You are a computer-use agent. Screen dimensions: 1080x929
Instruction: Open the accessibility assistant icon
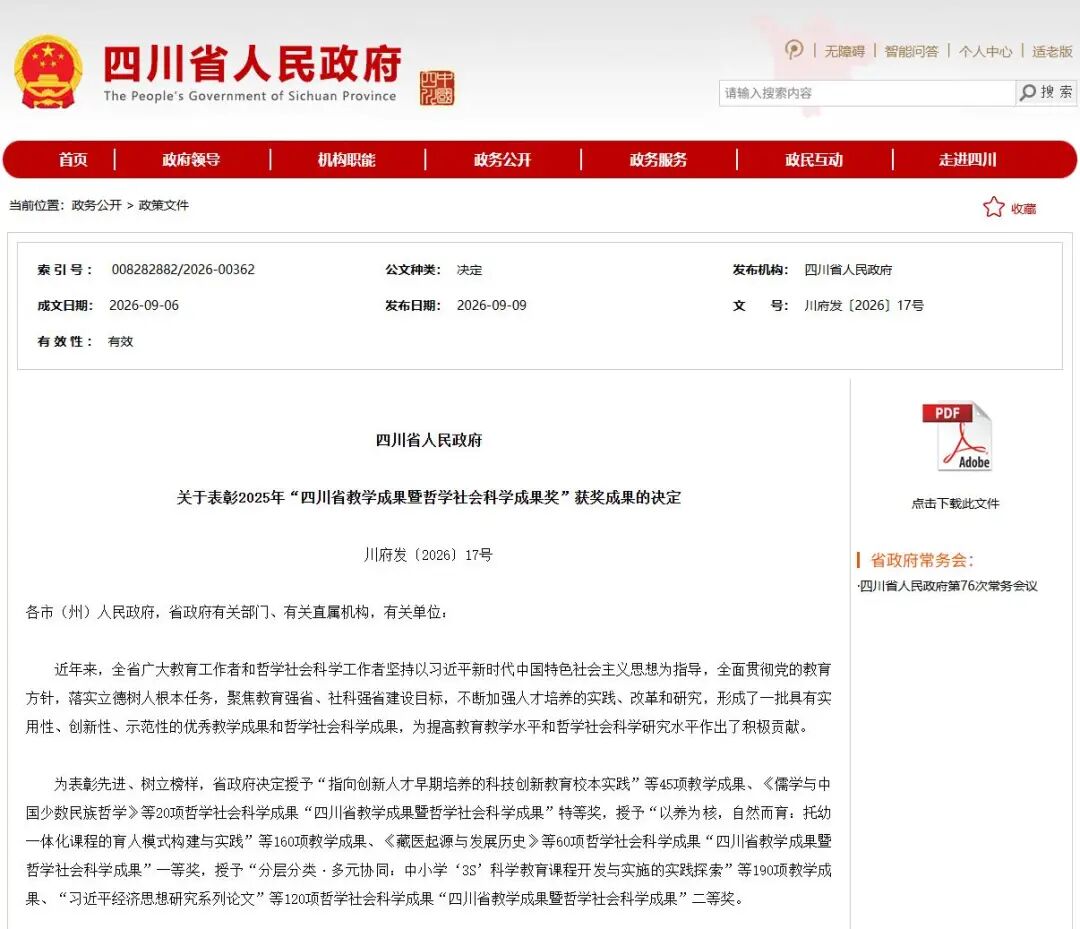click(x=794, y=50)
